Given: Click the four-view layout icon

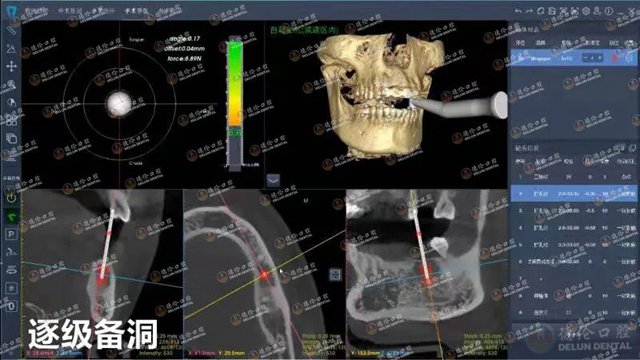Looking at the screenshot, I should click(11, 120).
